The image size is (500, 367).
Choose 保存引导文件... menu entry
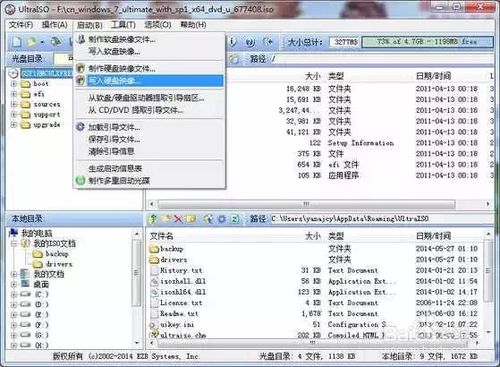pyautogui.click(x=149, y=139)
